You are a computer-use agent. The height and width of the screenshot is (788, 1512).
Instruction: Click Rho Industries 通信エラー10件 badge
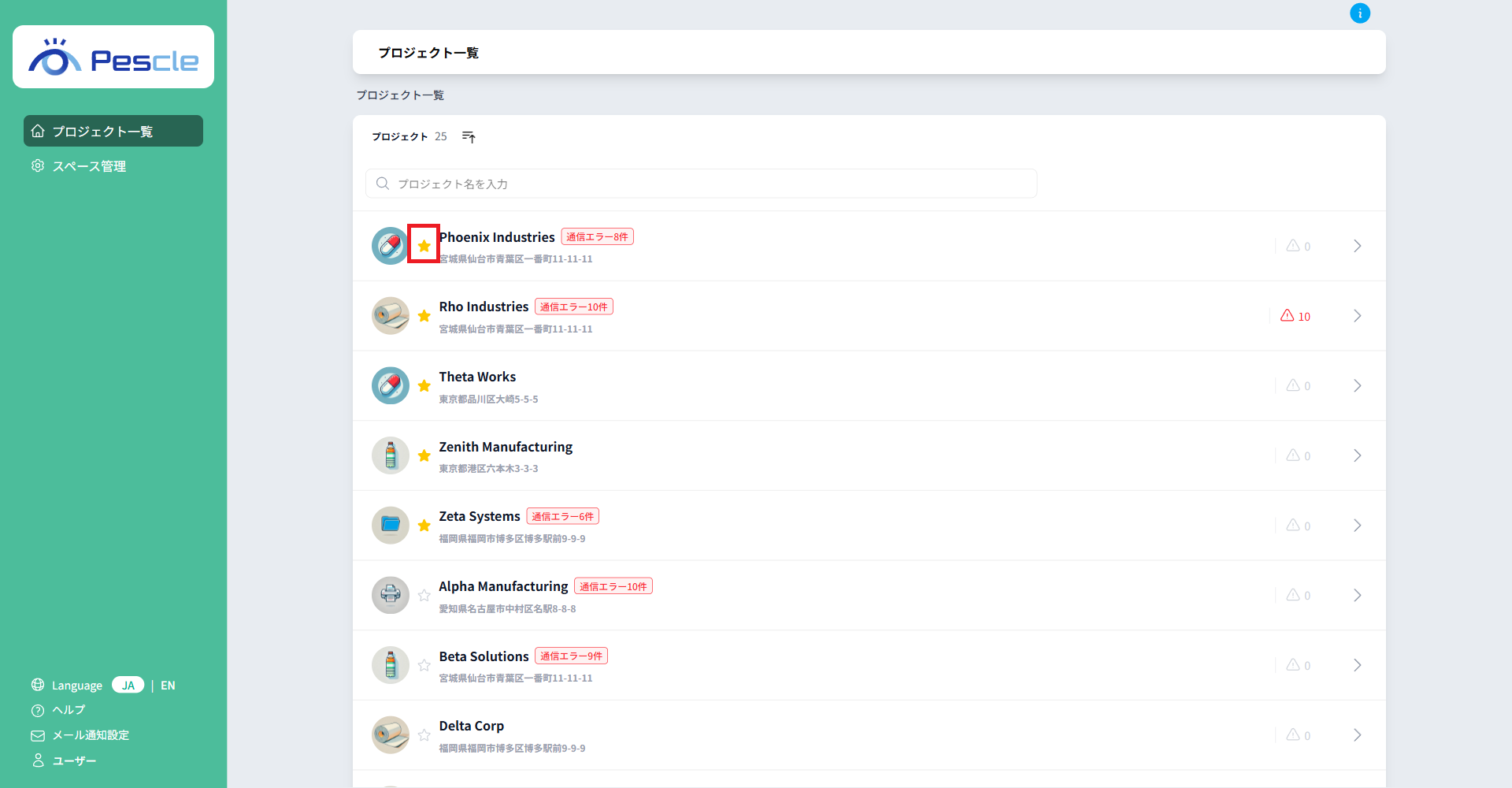point(574,307)
